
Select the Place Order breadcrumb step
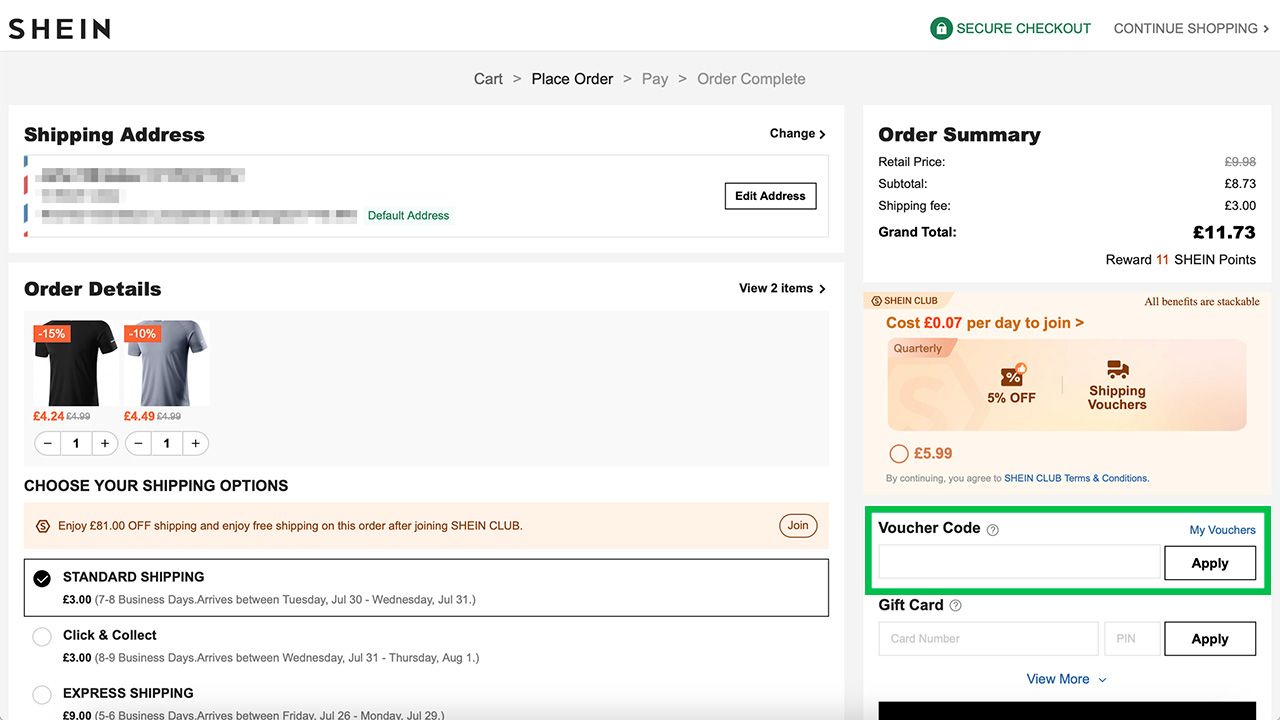[572, 79]
